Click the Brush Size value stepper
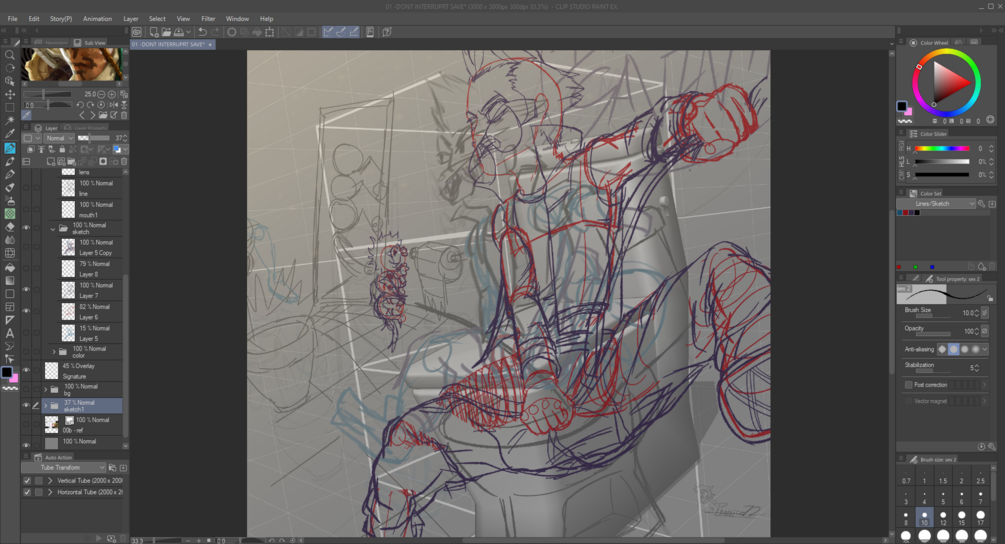Viewport: 1005px width, 544px height. [976, 313]
